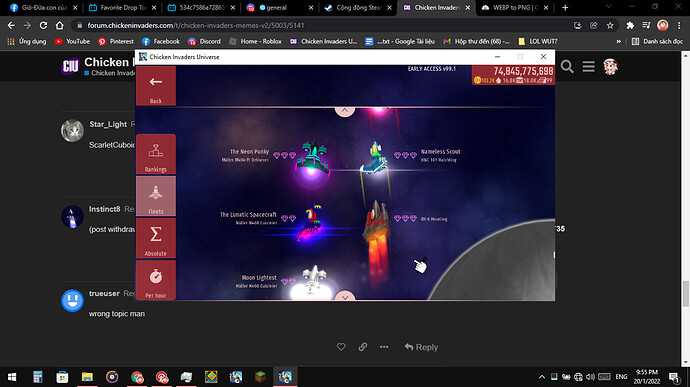The width and height of the screenshot is (690, 387).
Task: Show more post actions ellipsis
Action: (384, 347)
